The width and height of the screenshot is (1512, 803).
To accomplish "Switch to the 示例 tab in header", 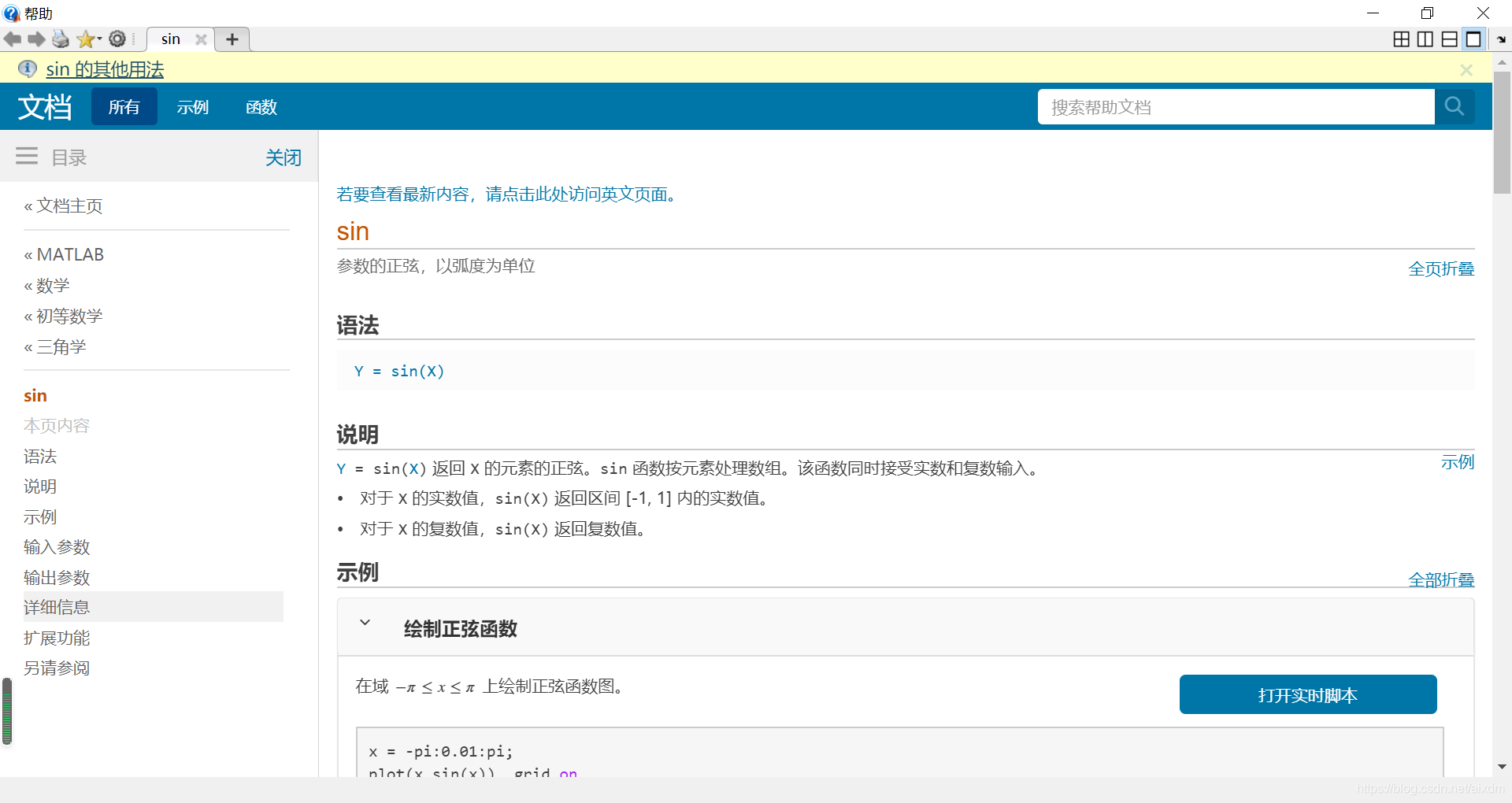I will pyautogui.click(x=193, y=107).
